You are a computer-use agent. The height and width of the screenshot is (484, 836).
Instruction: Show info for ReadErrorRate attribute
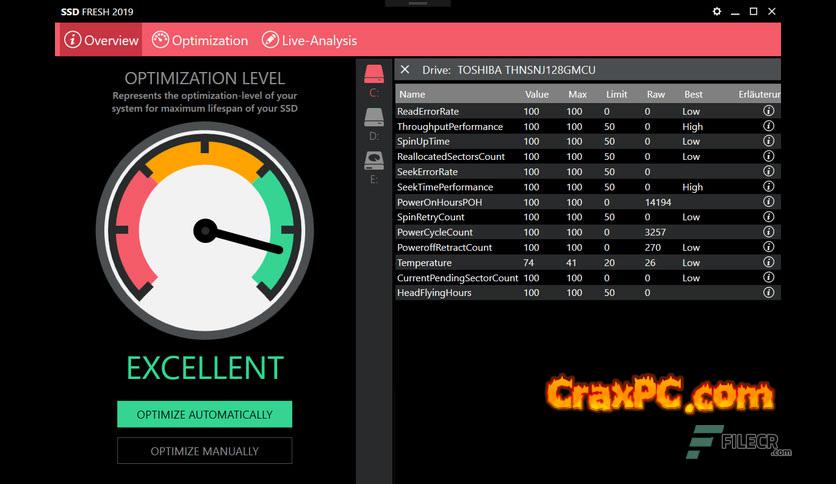tap(768, 111)
